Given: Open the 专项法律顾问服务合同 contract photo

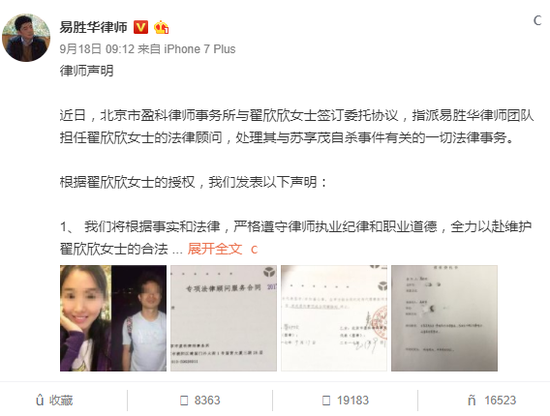Looking at the screenshot, I should (223, 318).
